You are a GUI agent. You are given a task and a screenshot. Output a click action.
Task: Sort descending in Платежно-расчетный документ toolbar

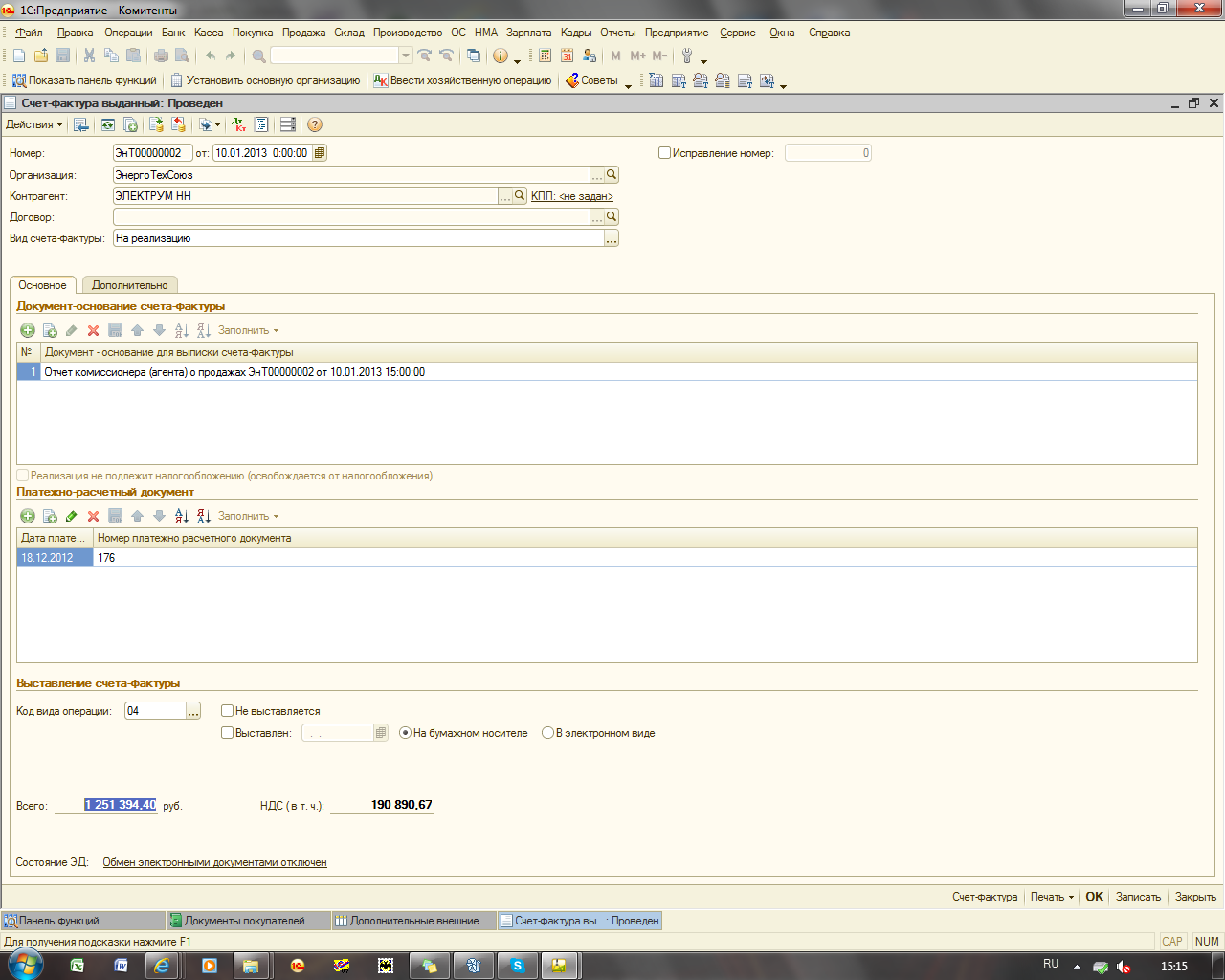coord(203,516)
